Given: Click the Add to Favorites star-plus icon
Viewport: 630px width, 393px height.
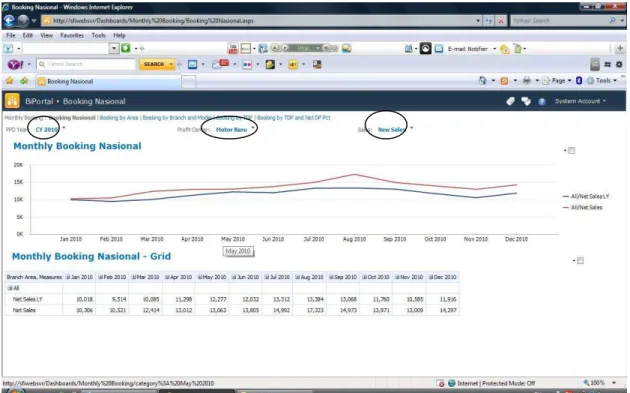Looking at the screenshot, I should (x=24, y=81).
